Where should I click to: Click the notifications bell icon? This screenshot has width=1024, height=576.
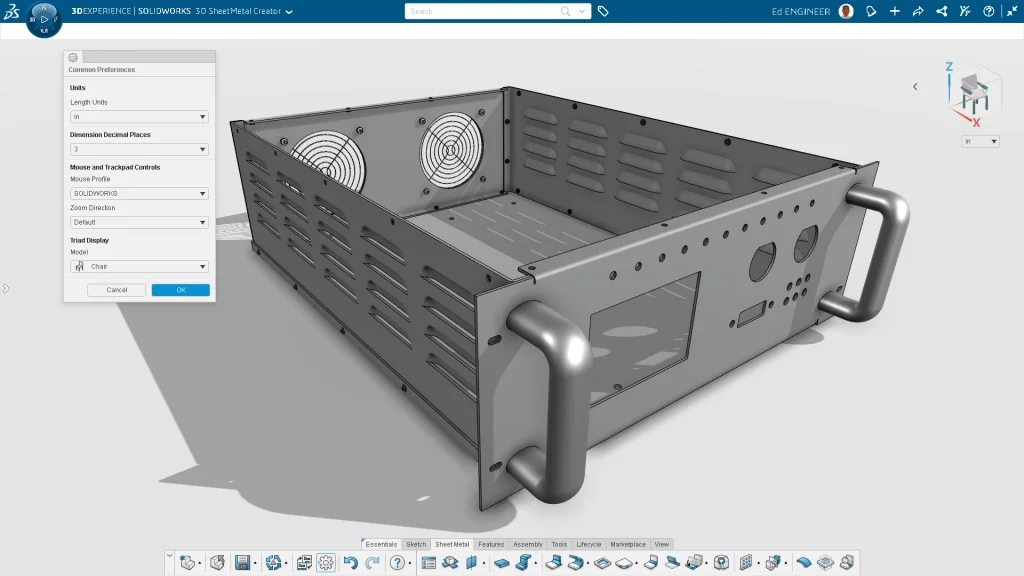[871, 11]
